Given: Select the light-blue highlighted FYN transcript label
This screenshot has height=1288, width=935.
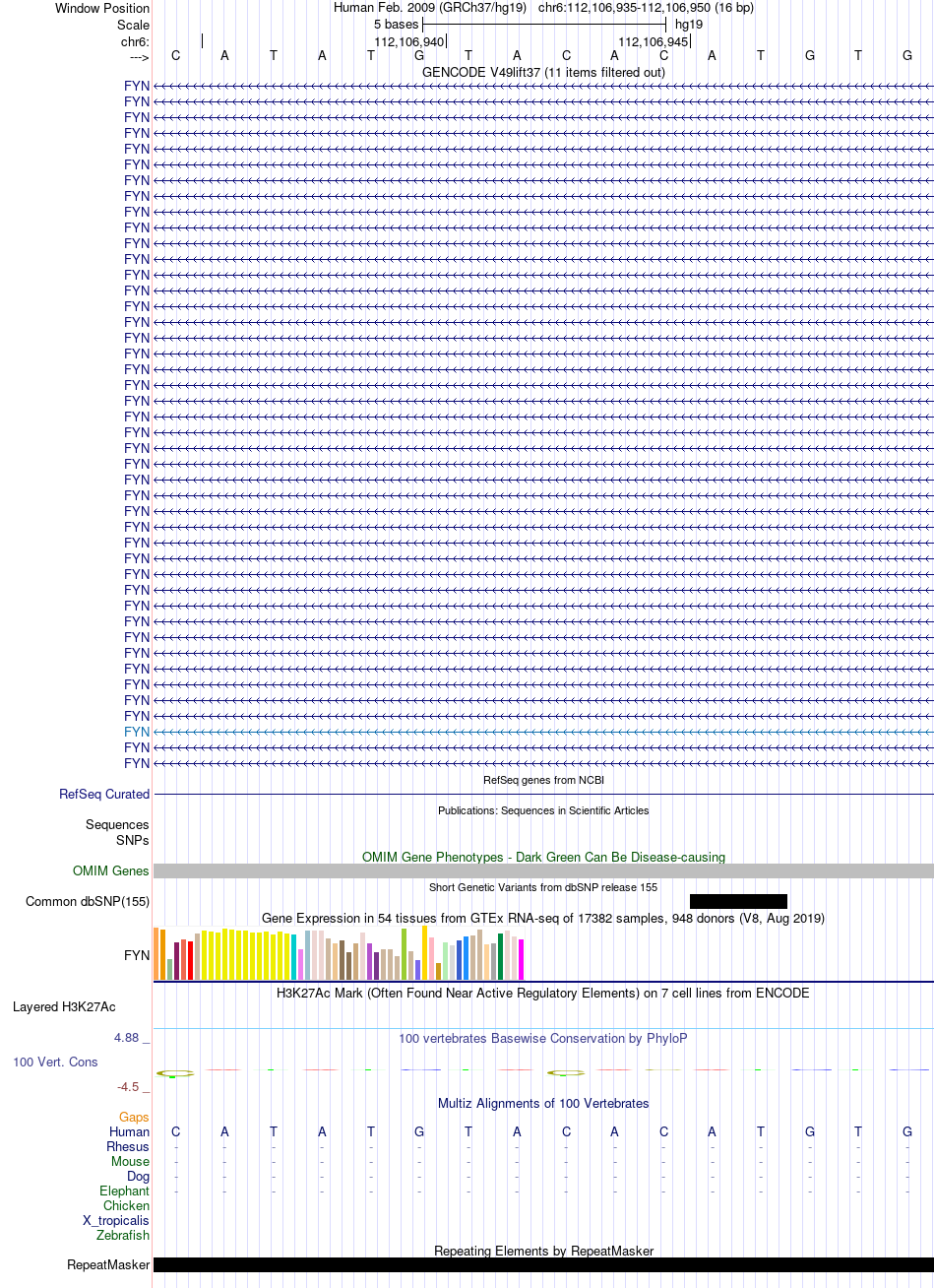Looking at the screenshot, I should point(137,732).
